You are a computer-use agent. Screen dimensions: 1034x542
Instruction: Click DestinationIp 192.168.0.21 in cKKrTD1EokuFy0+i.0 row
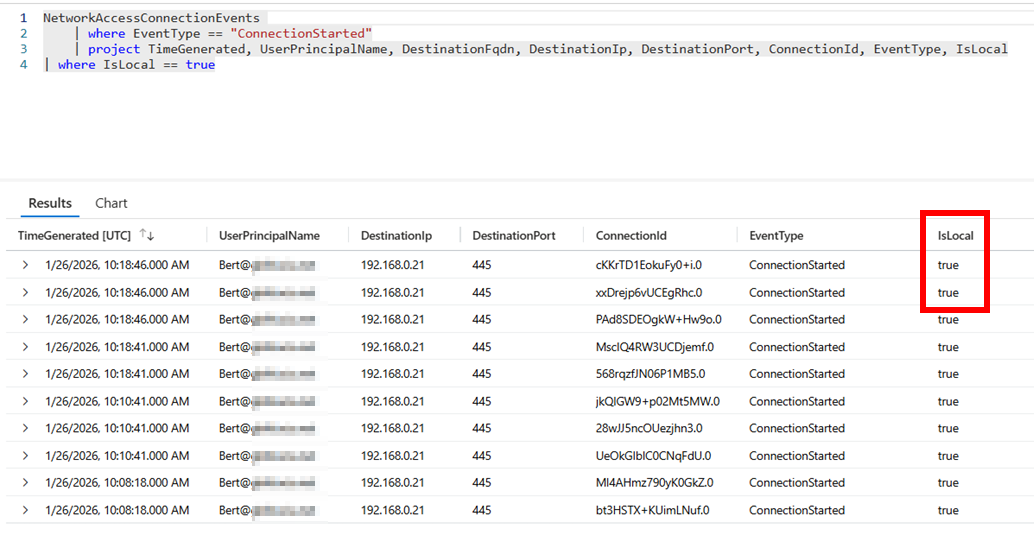coord(392,265)
